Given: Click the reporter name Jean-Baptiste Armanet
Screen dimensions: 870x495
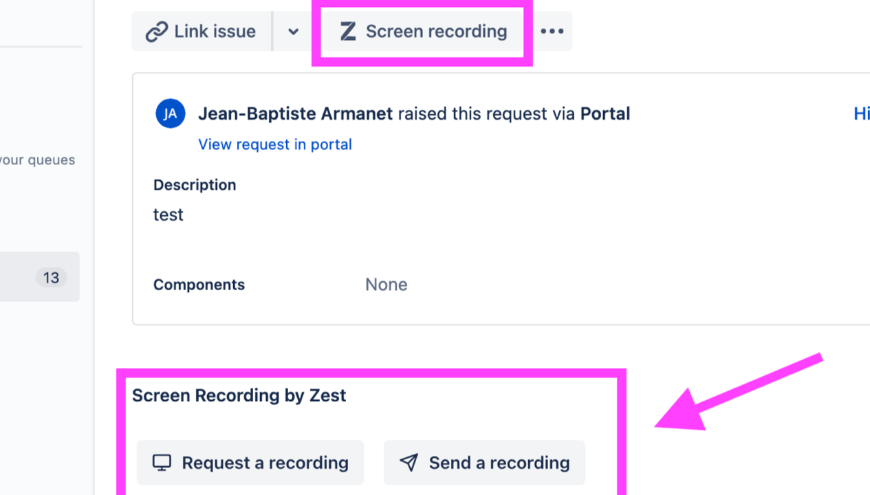Looking at the screenshot, I should 295,114.
